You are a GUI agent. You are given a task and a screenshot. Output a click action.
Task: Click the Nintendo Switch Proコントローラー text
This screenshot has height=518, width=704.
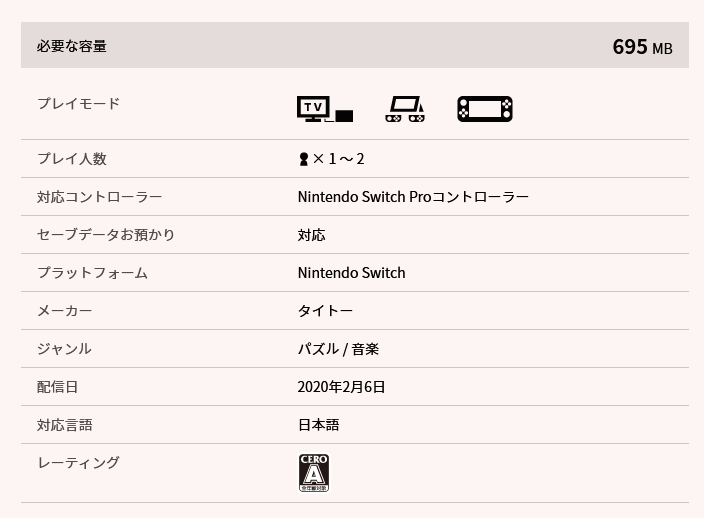413,197
